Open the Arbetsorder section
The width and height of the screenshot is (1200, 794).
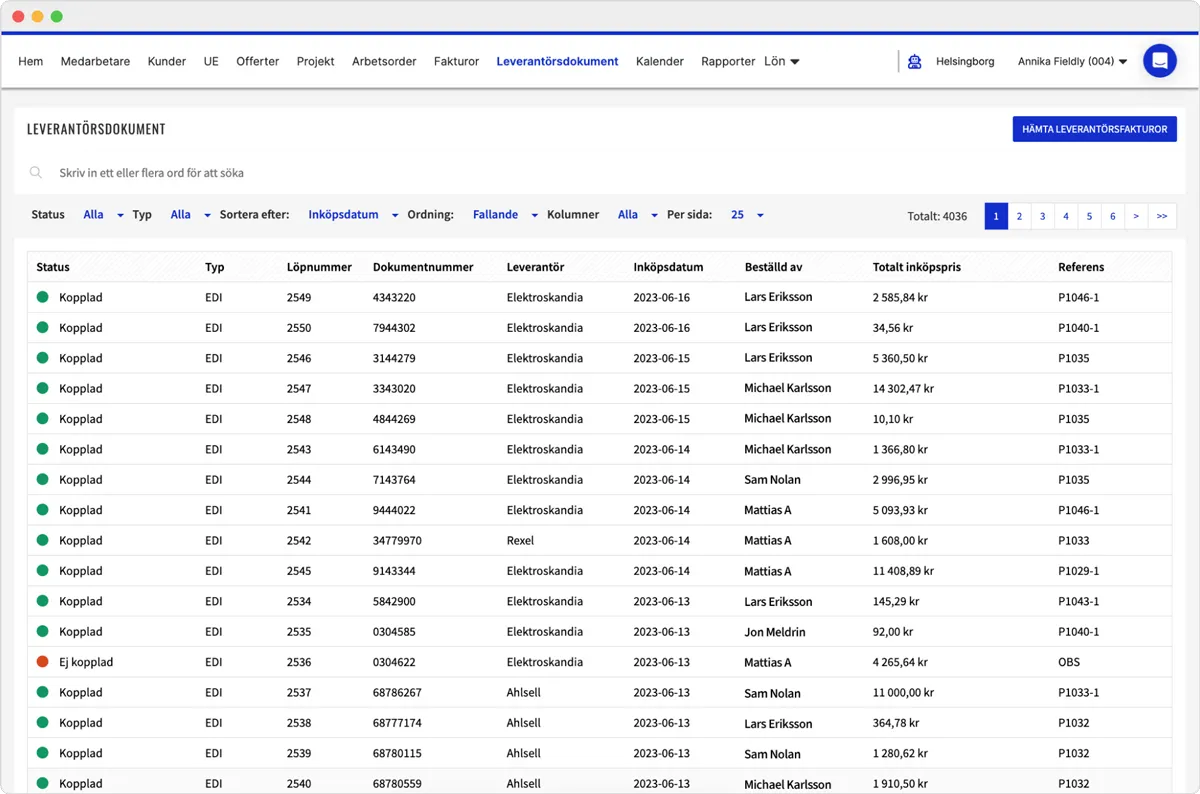pos(384,61)
